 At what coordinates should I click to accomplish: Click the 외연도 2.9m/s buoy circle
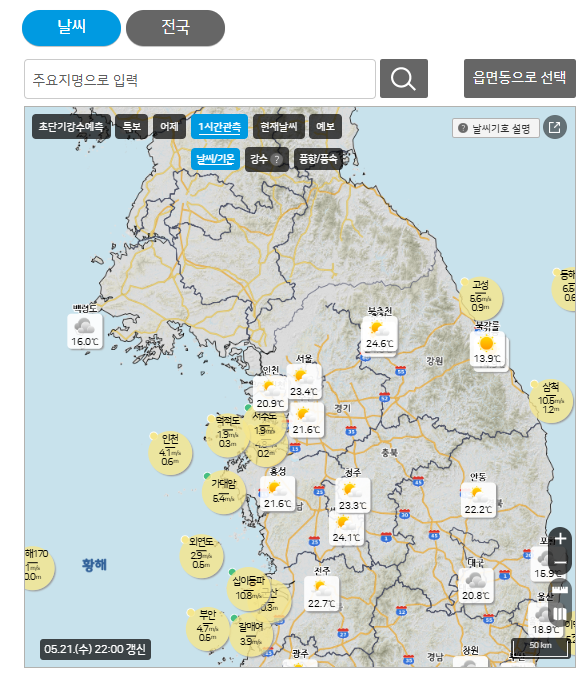[x=202, y=556]
